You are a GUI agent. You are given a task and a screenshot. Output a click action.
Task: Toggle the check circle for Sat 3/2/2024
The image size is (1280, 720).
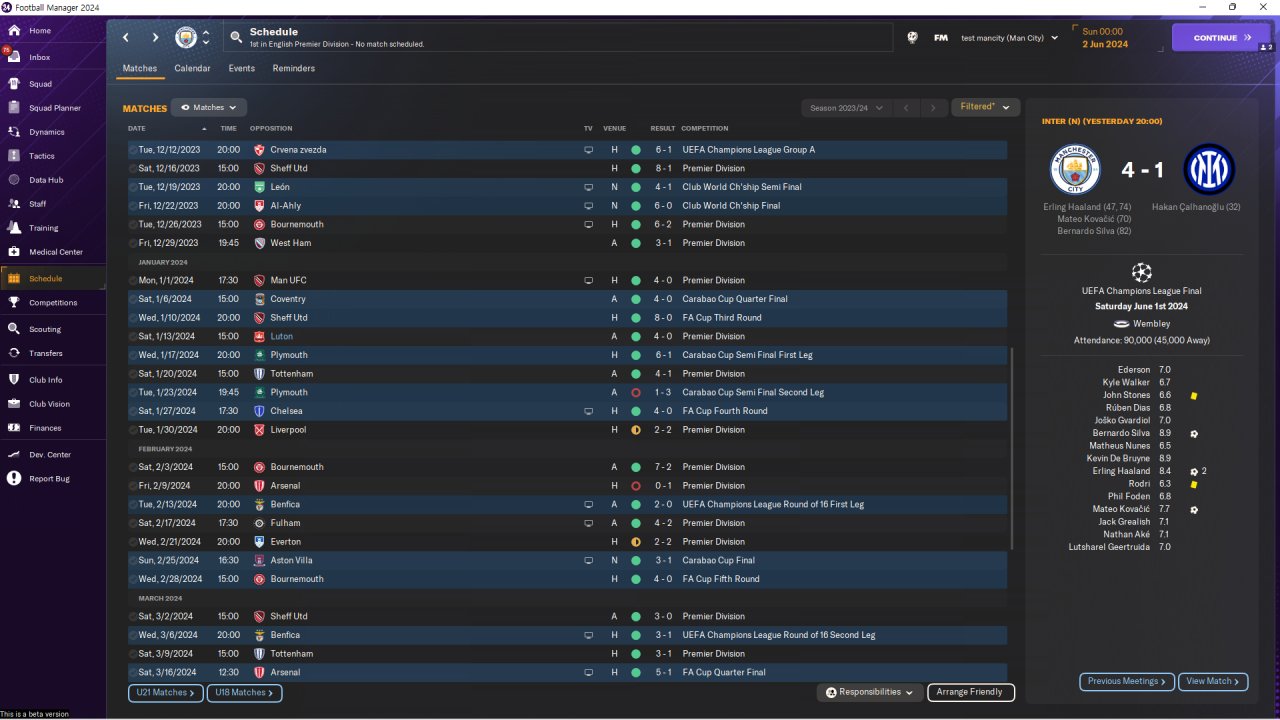tap(133, 617)
